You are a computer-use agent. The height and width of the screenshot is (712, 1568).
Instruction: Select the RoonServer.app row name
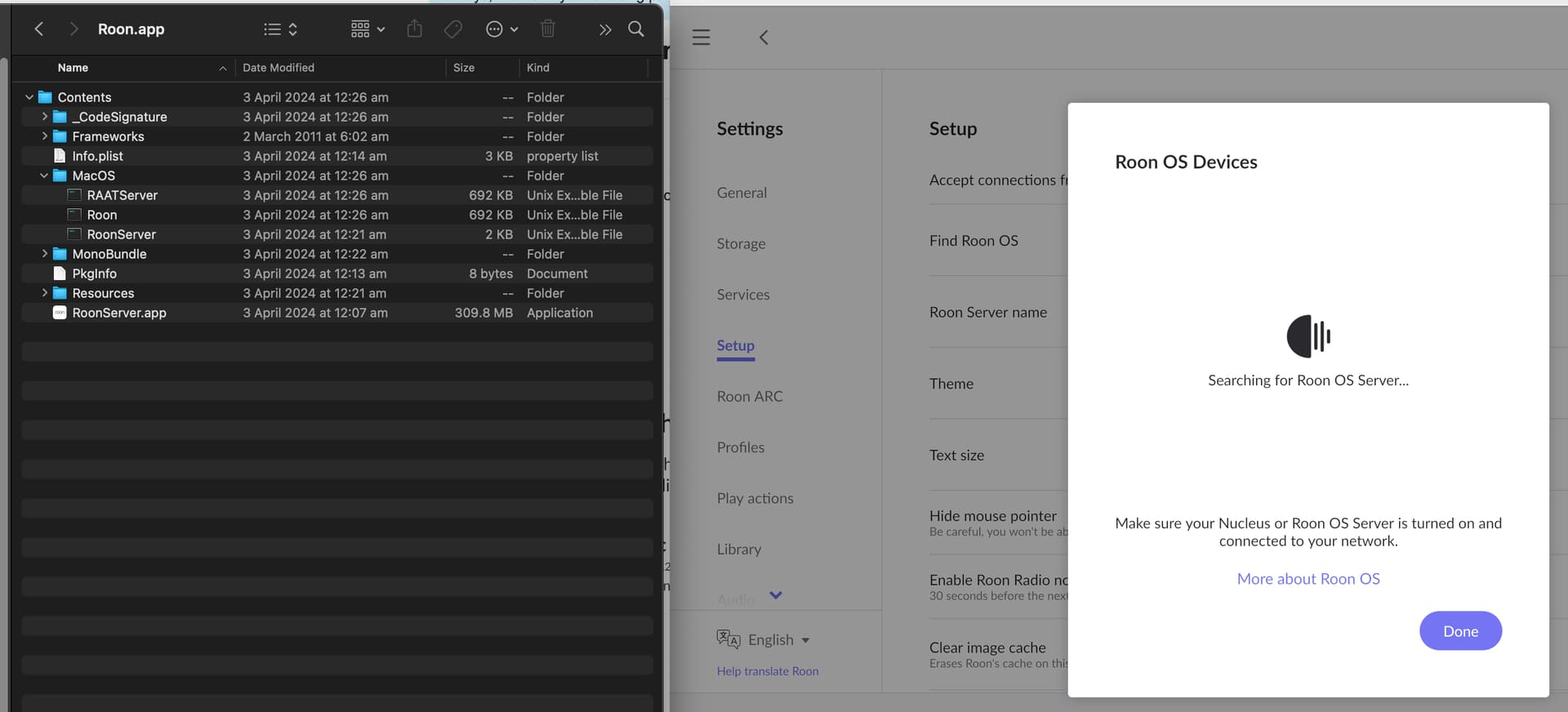pos(119,313)
